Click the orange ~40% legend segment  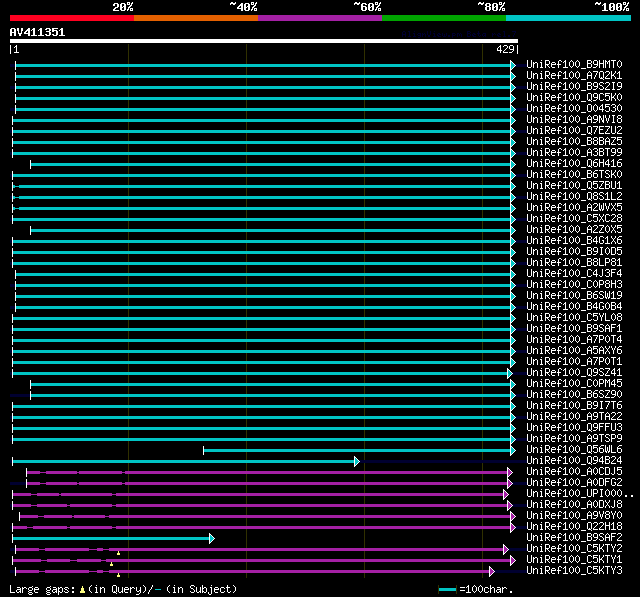(196, 18)
